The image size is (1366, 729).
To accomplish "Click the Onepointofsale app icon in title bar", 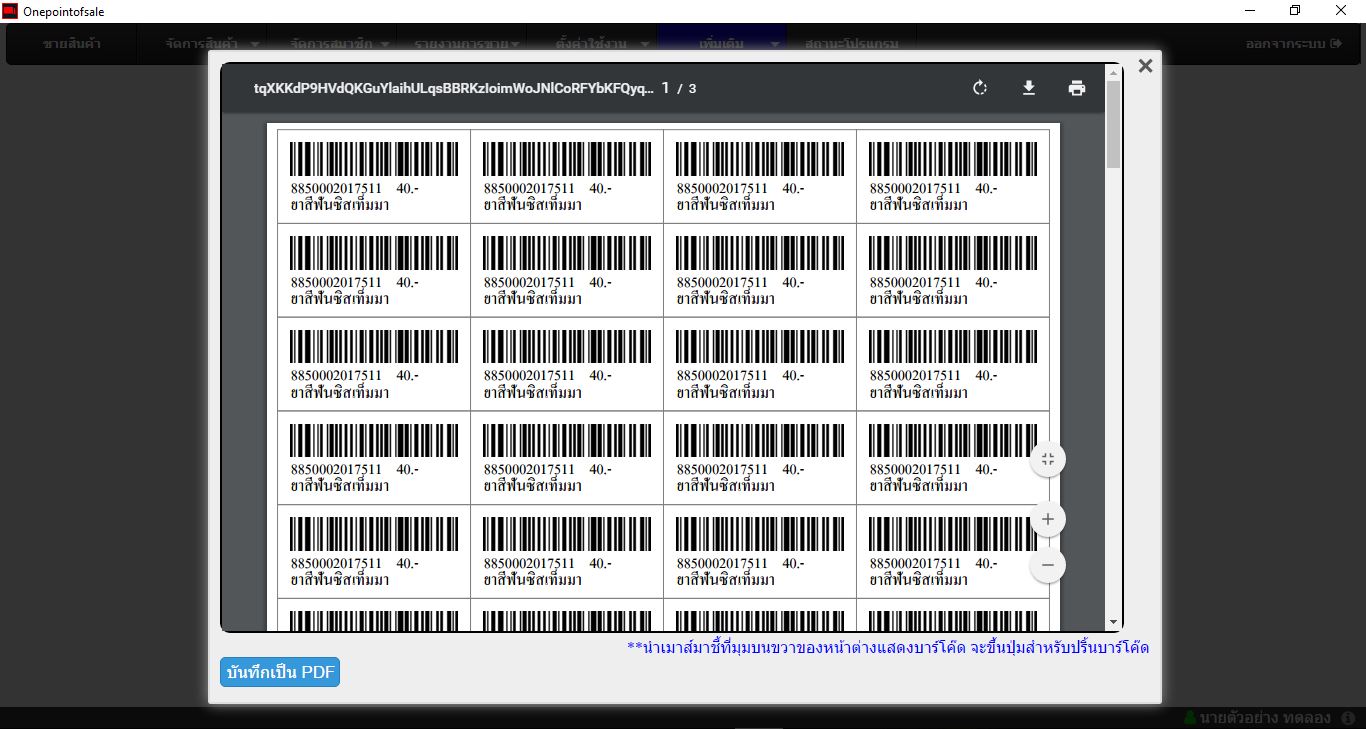I will coord(10,10).
